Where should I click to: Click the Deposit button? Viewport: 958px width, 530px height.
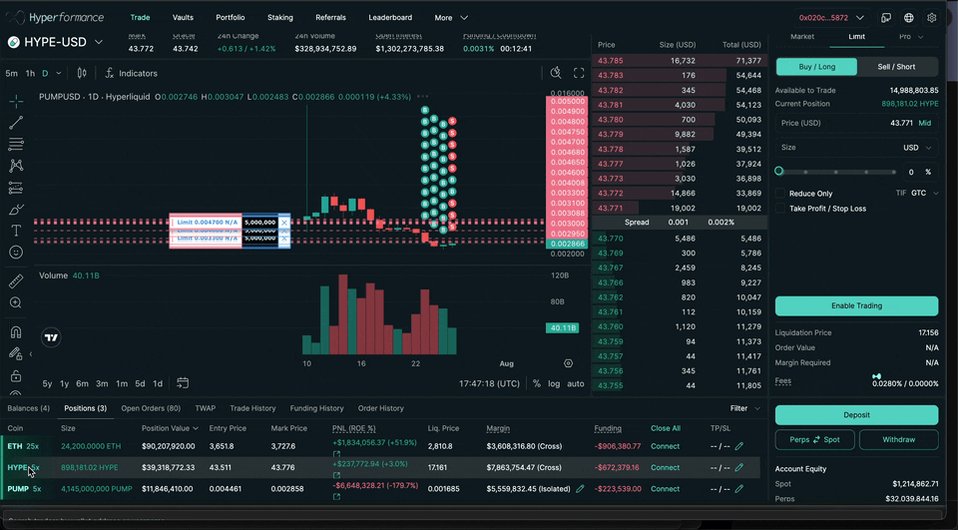coord(857,415)
